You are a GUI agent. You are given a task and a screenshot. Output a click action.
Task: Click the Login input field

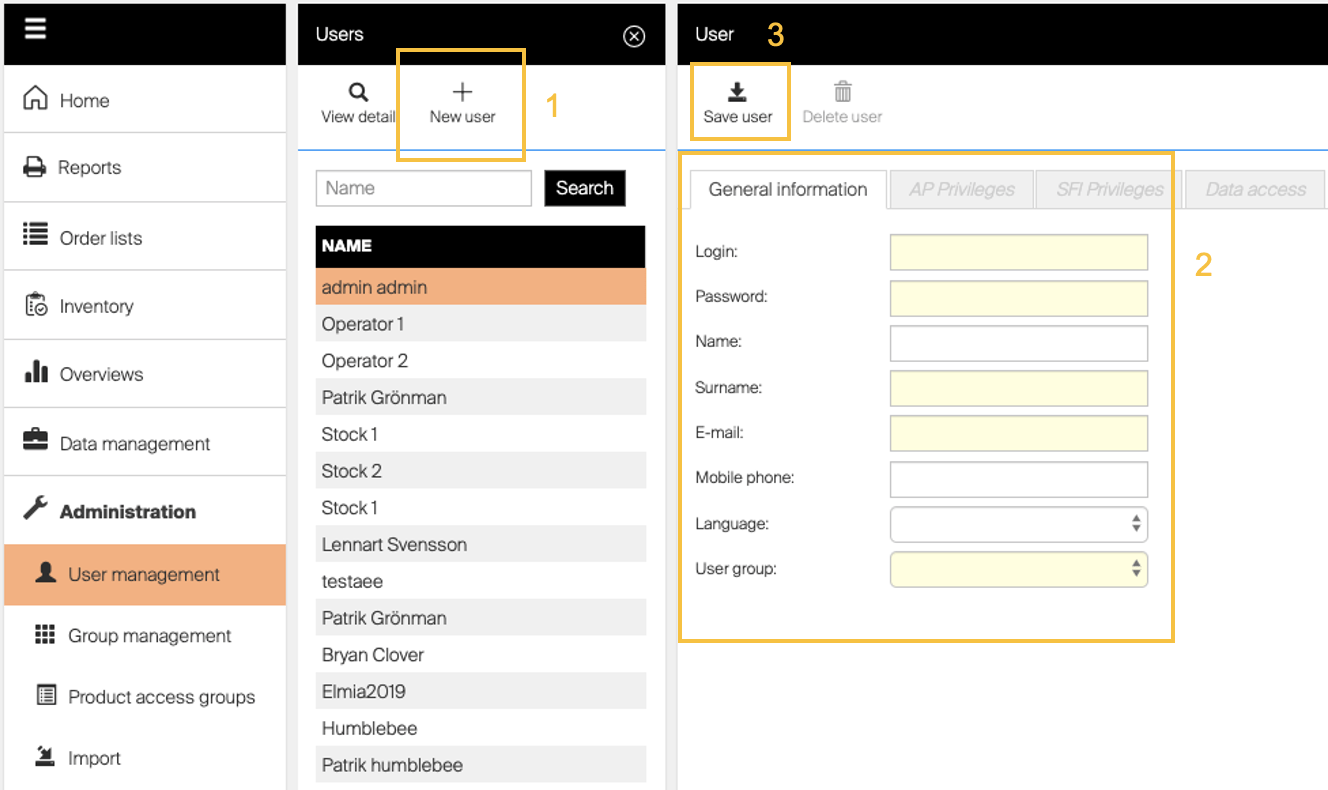coord(1018,253)
